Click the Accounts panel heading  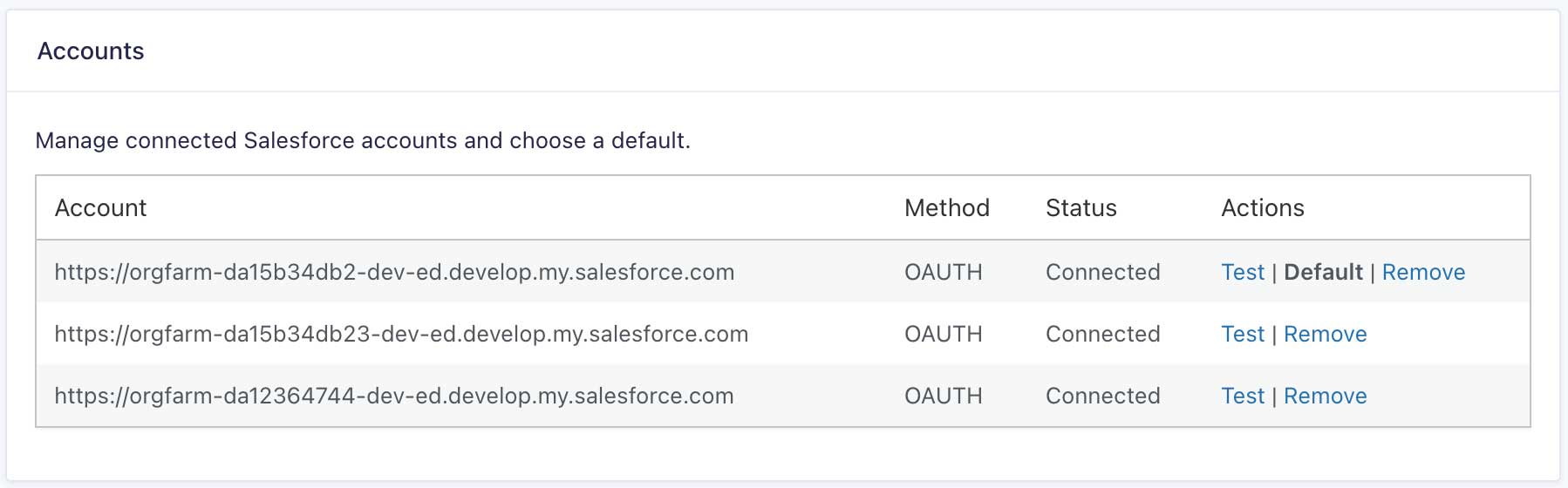(x=91, y=51)
